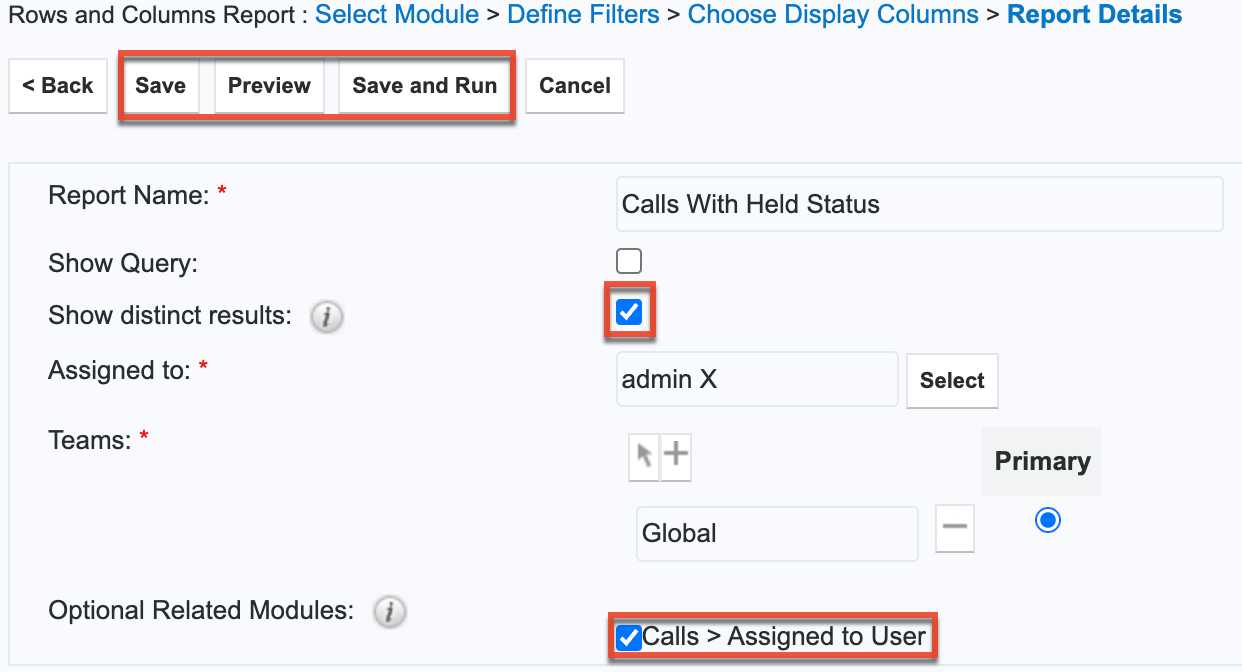1242x672 pixels.
Task: Remove the Global team with minus icon
Action: click(x=955, y=529)
